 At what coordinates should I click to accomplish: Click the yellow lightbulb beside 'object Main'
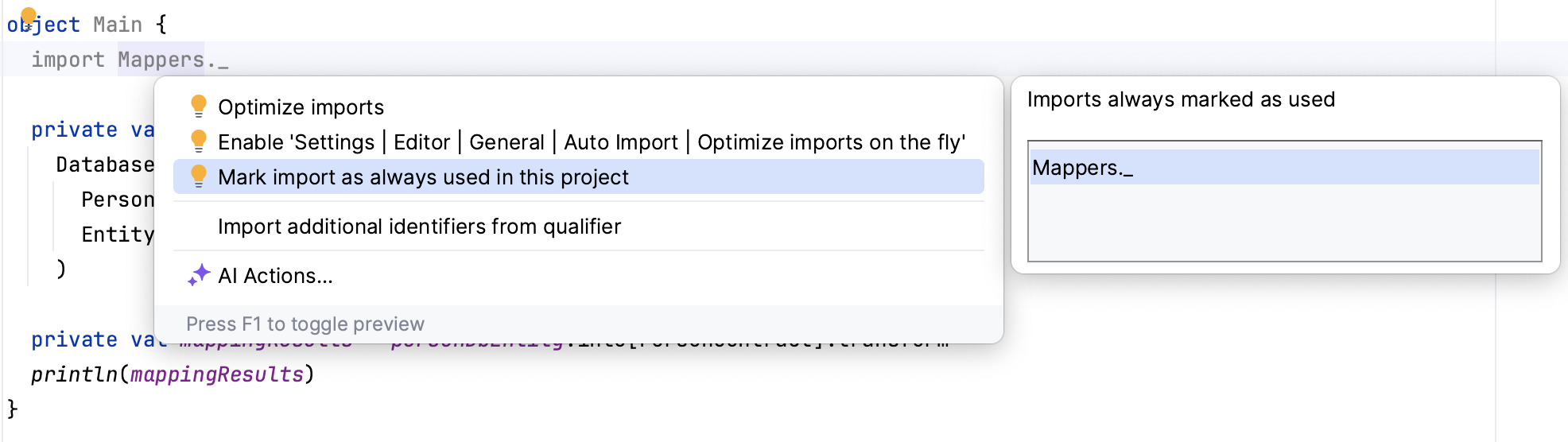pos(29,17)
